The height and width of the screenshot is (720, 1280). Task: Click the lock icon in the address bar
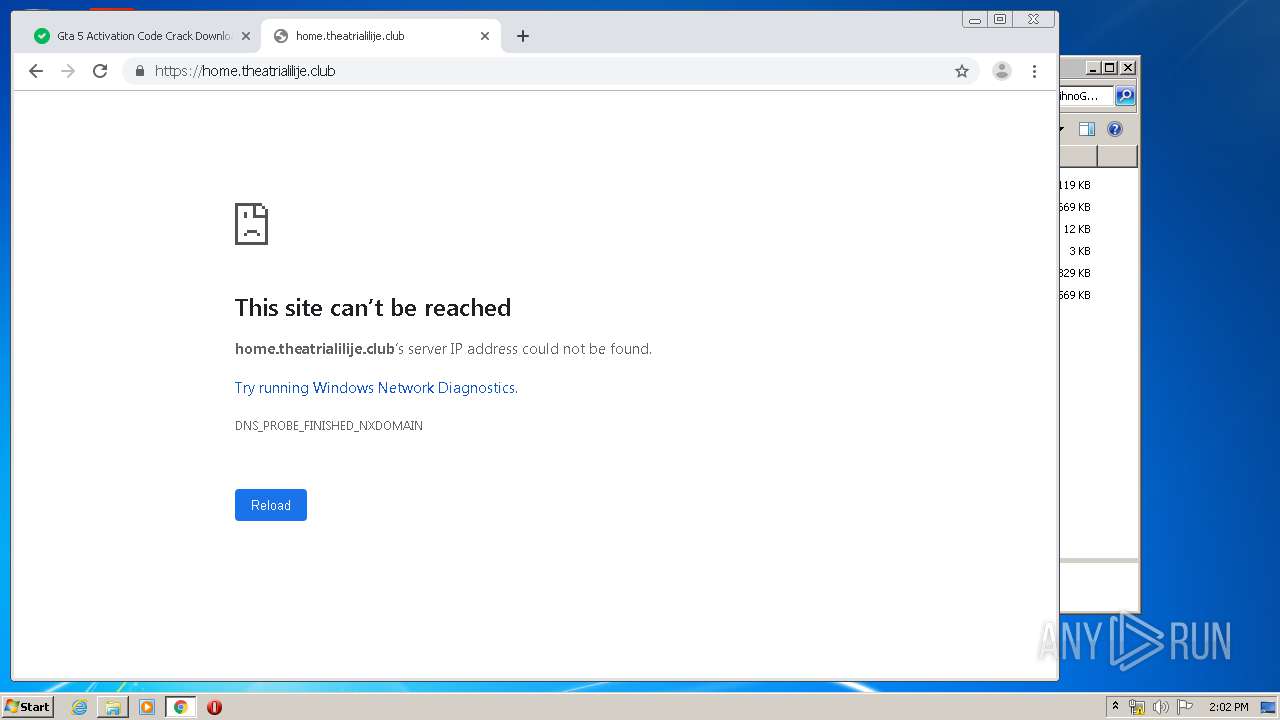pos(139,71)
